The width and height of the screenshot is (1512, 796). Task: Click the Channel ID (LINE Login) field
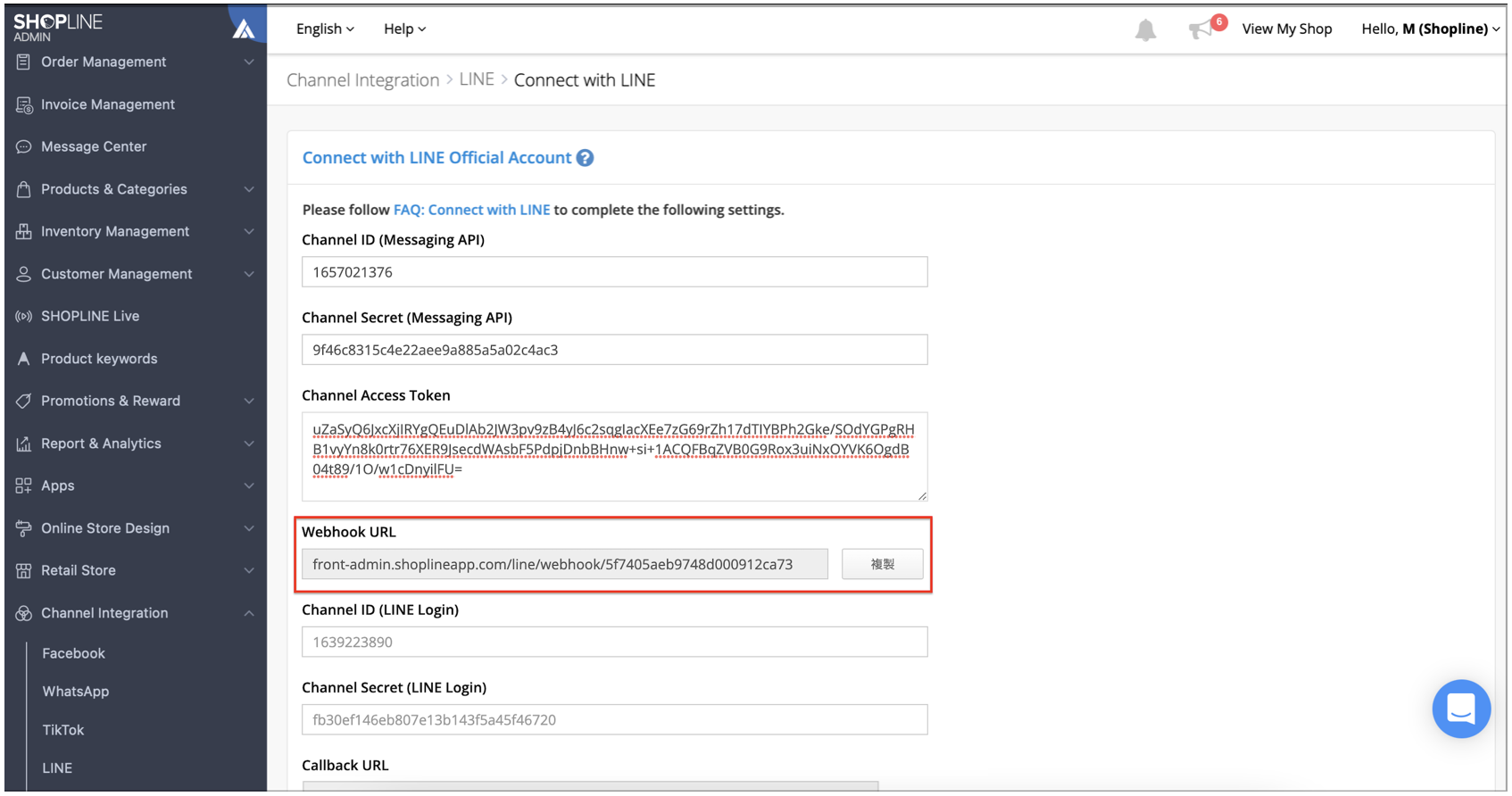pos(615,642)
